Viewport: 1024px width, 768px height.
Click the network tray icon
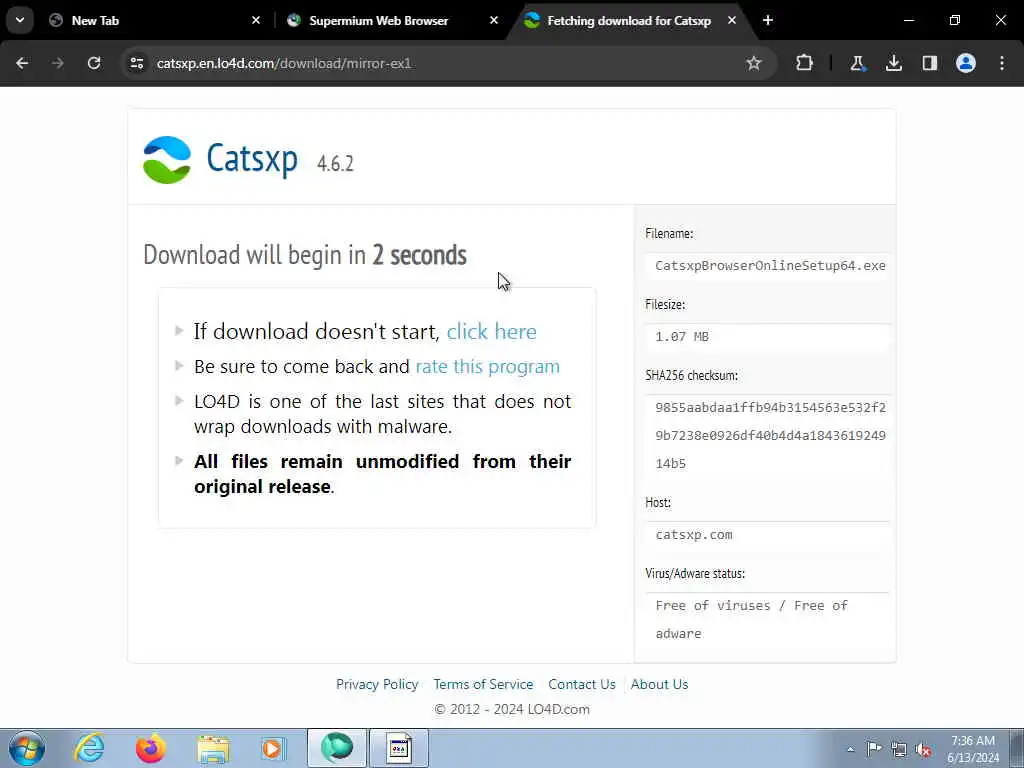coord(899,749)
